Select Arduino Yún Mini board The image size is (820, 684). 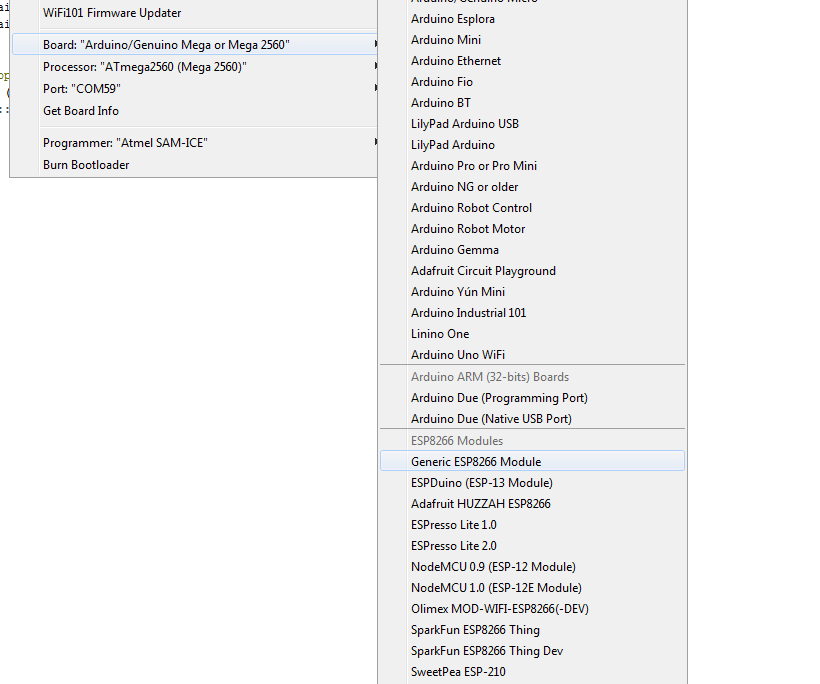coord(532,292)
